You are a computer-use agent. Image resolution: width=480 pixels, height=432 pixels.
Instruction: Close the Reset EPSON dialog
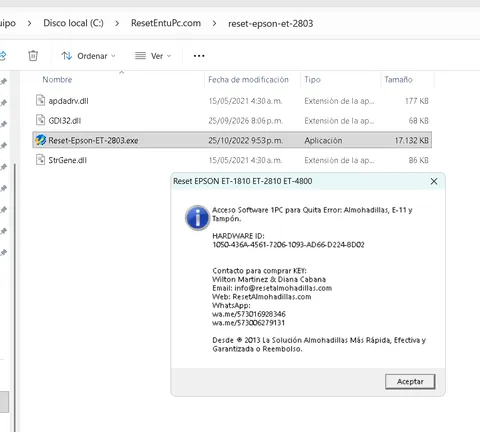(x=434, y=181)
